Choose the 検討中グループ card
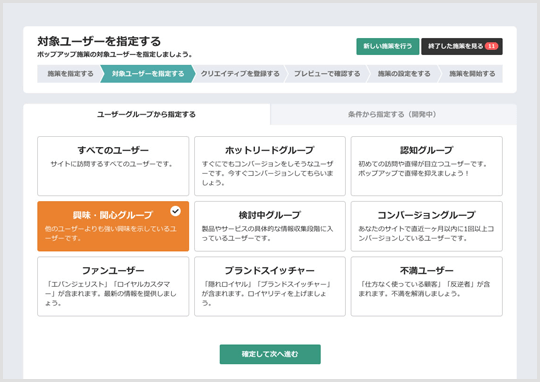This screenshot has width=540, height=382. 270,226
